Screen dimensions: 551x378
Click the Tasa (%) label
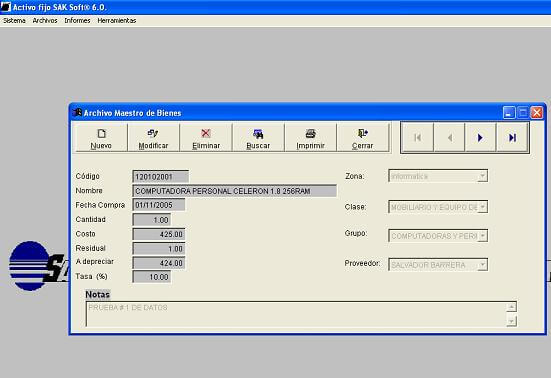pos(91,276)
